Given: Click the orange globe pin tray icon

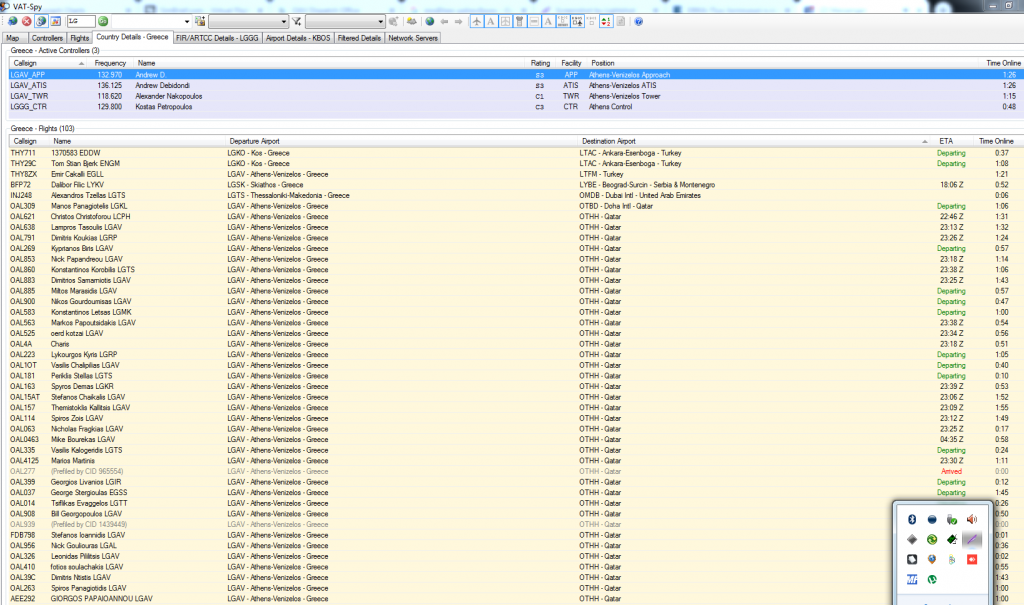Looking at the screenshot, I should [x=932, y=559].
